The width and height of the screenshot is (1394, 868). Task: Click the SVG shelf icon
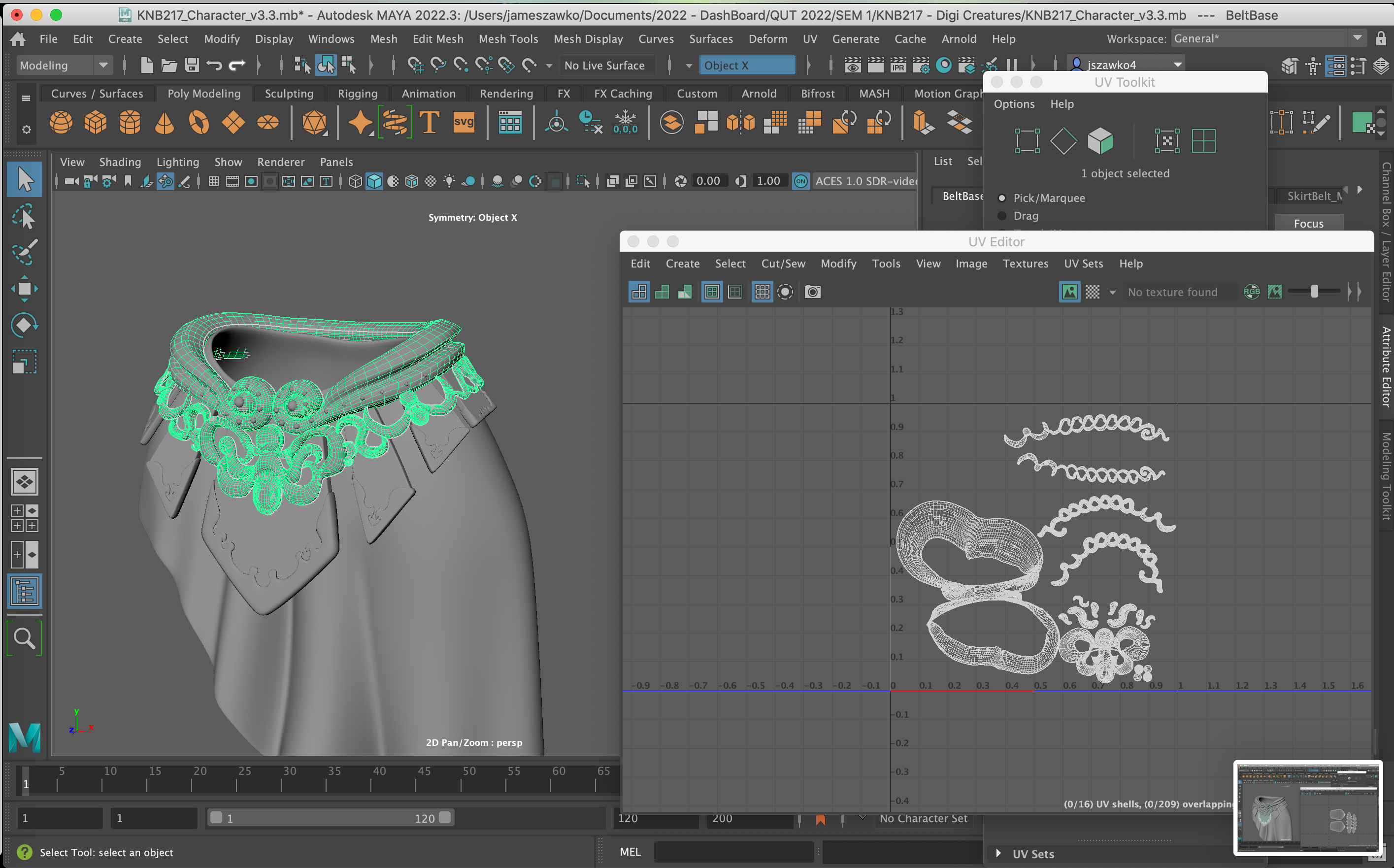(x=464, y=122)
